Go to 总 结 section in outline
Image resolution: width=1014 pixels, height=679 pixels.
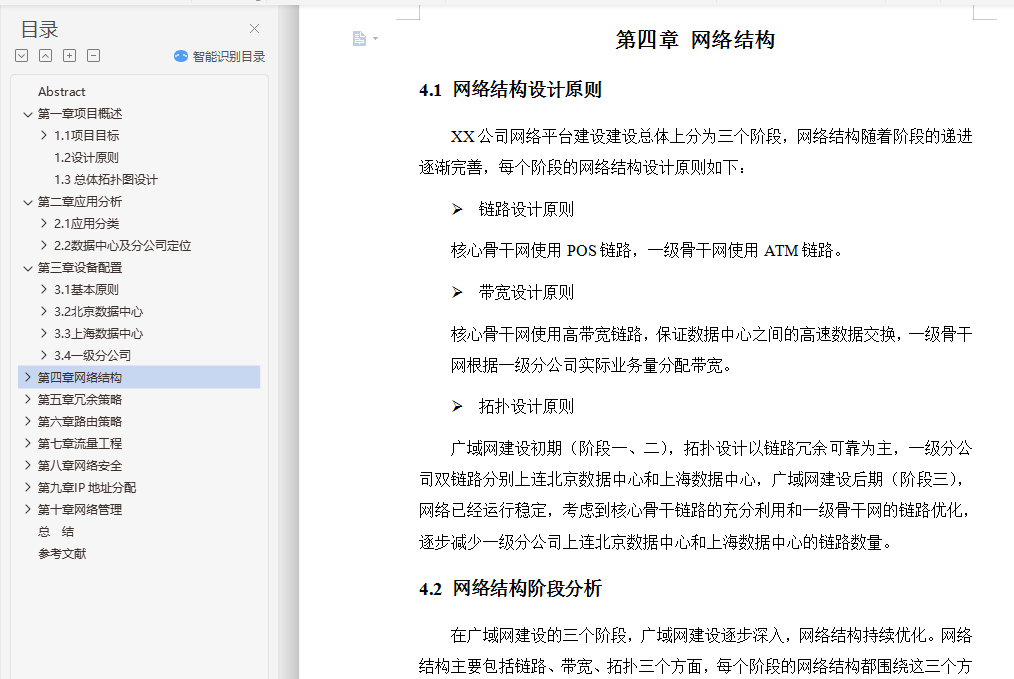56,532
